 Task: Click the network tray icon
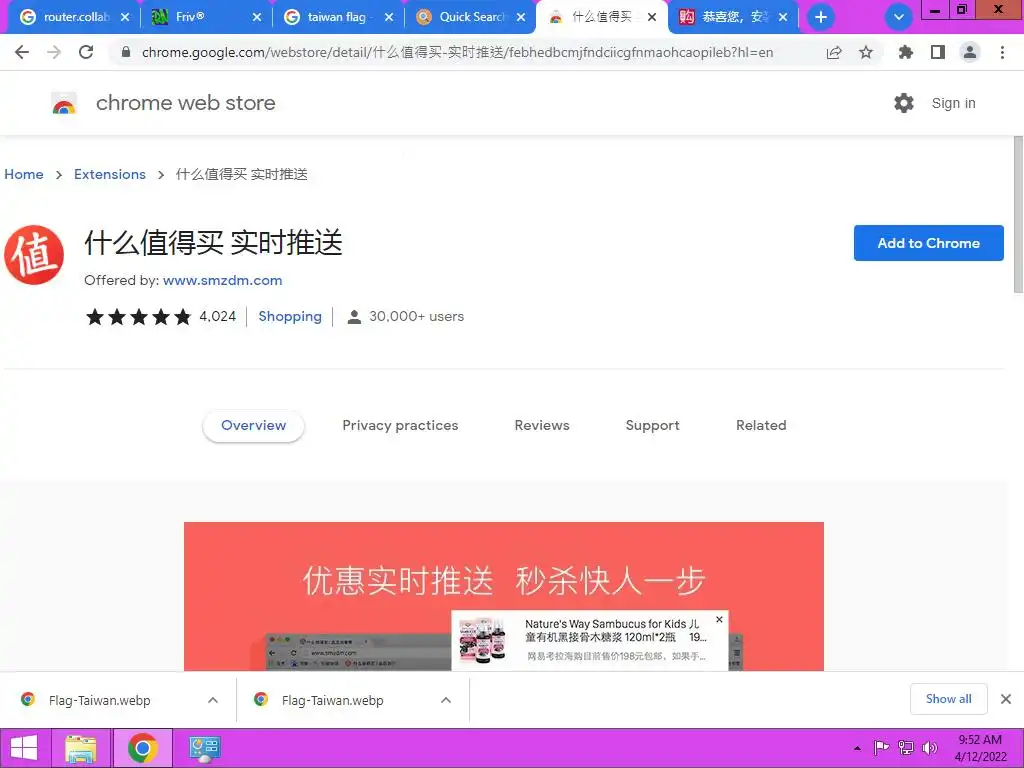click(906, 748)
